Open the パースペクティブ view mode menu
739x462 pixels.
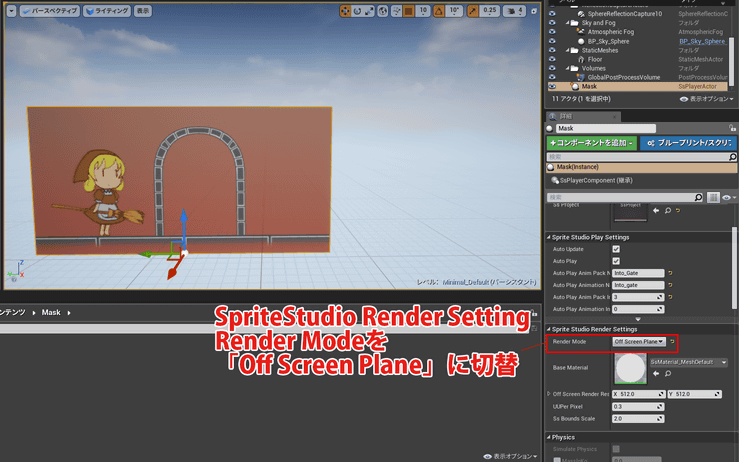point(50,10)
